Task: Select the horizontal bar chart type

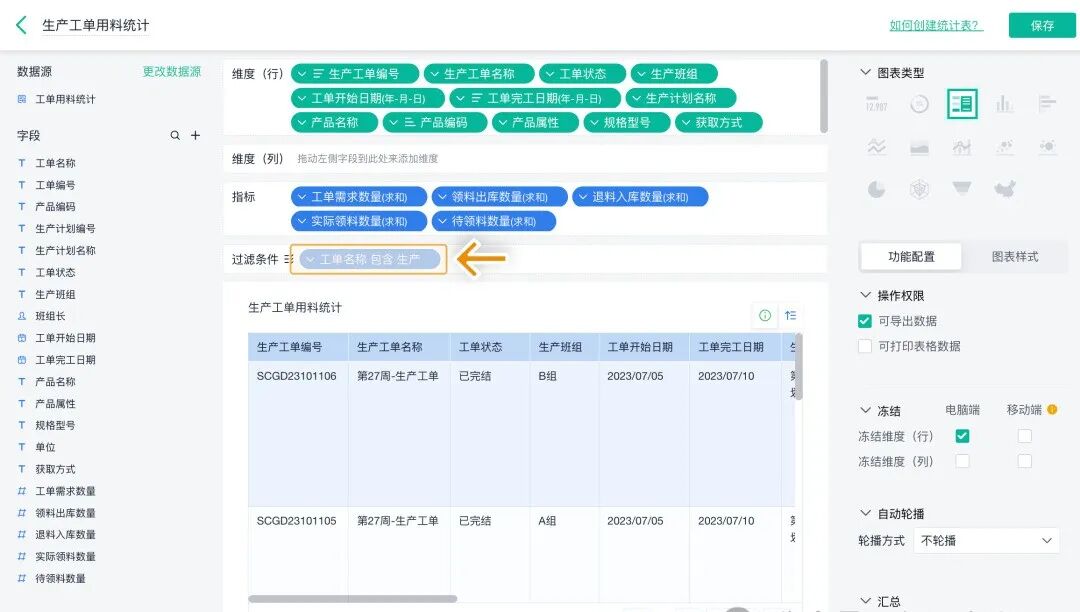Action: (x=1047, y=105)
